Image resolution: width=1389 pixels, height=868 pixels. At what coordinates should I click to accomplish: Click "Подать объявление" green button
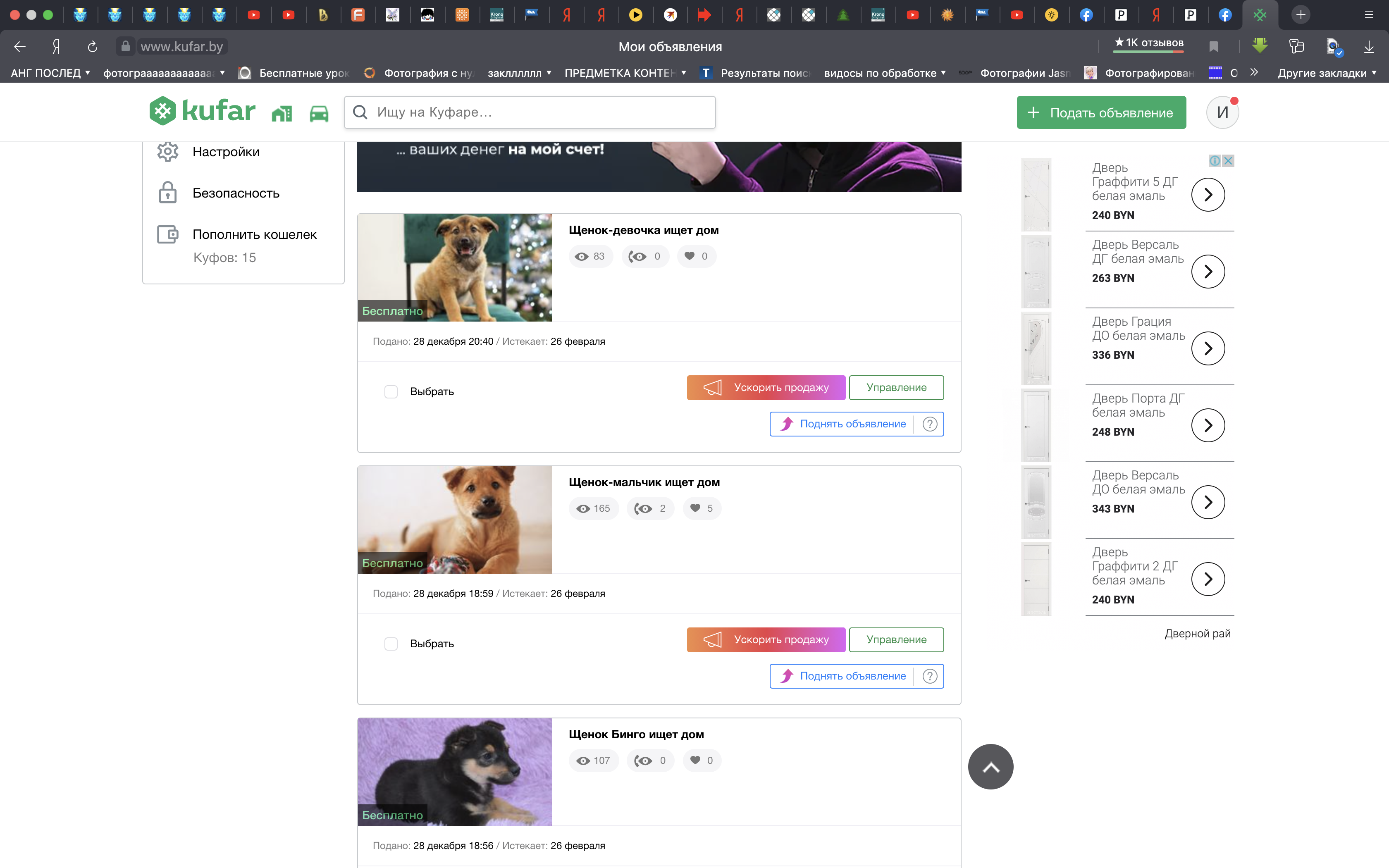(x=1101, y=112)
